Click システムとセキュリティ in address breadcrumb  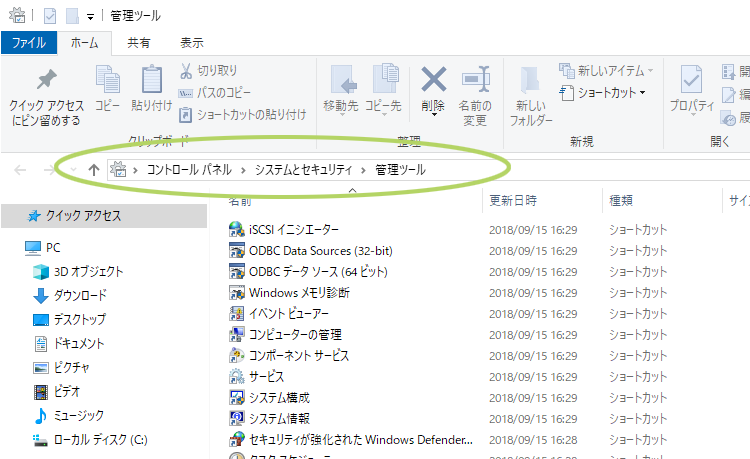coord(303,170)
